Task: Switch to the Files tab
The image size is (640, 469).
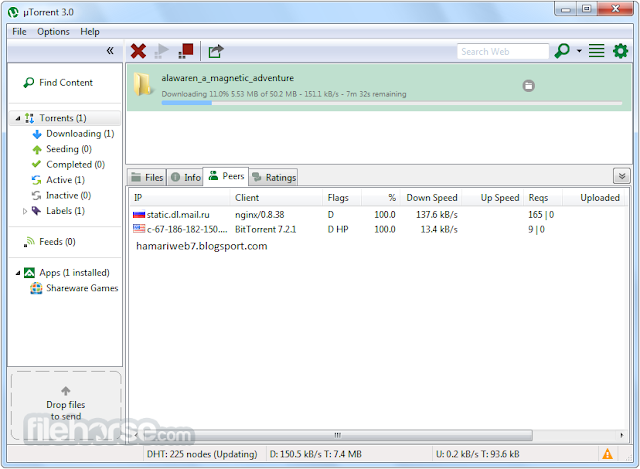Action: click(147, 178)
